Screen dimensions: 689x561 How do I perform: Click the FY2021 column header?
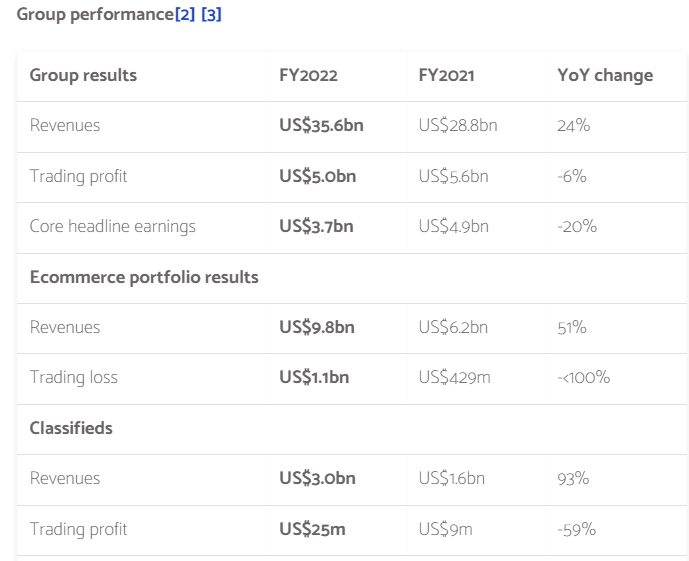coord(446,76)
